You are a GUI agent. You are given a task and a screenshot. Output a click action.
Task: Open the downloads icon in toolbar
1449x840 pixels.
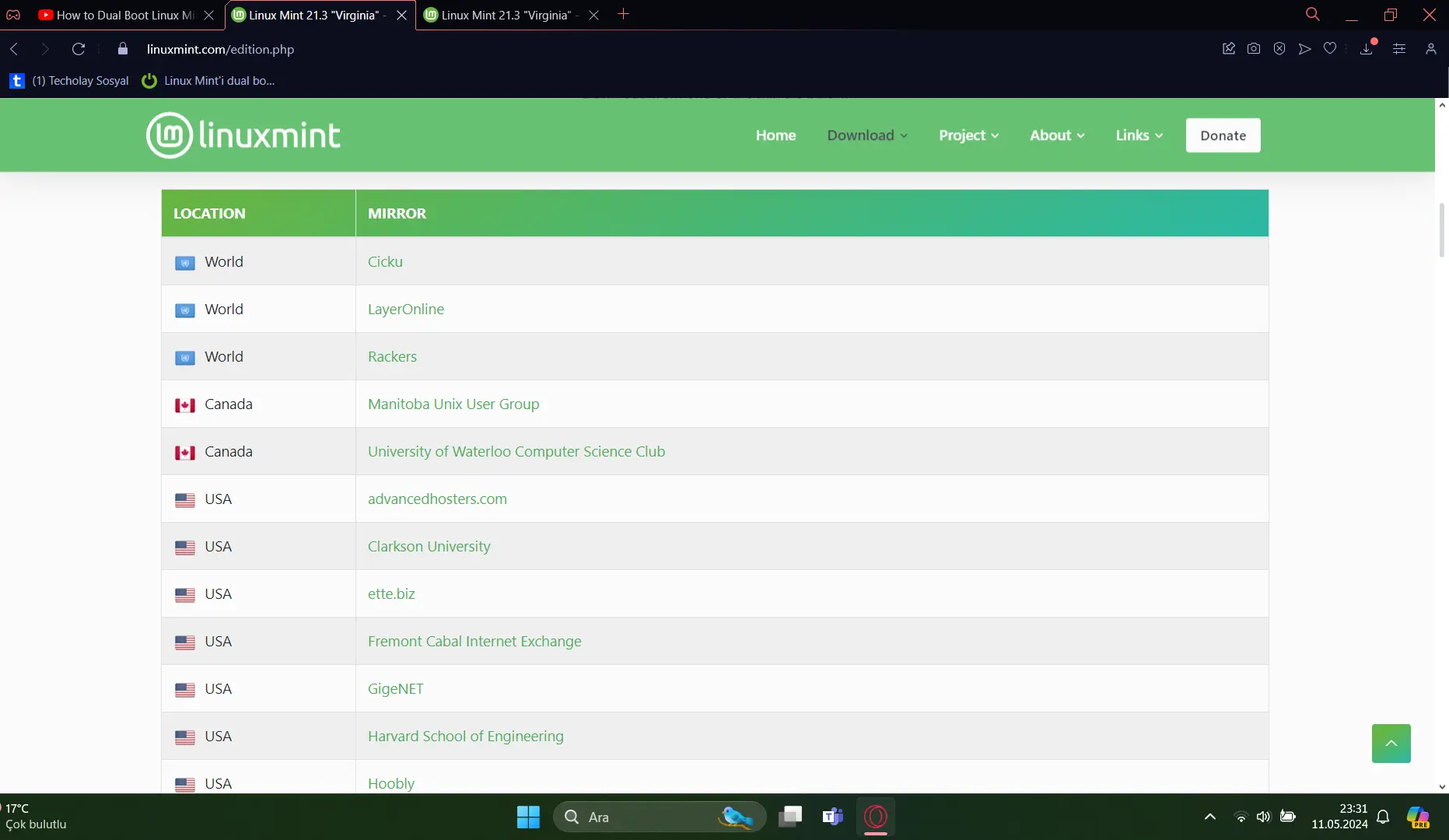(x=1367, y=49)
